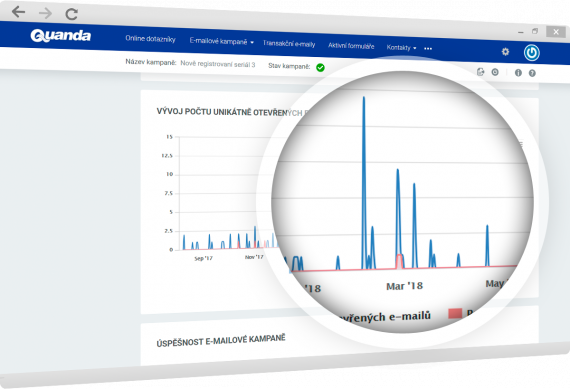Open Online dotazníky menu item
570x389 pixels.
click(150, 39)
